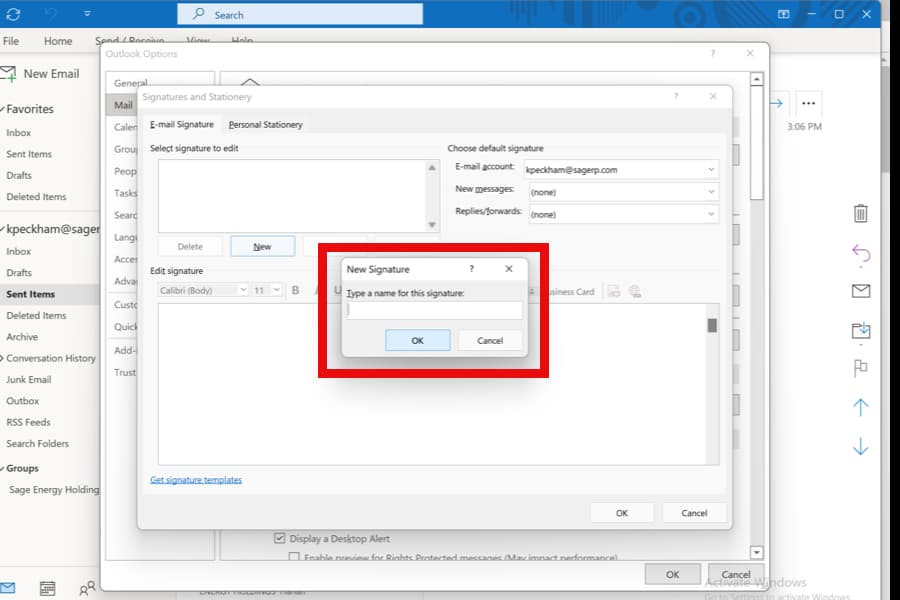900x600 pixels.
Task: Open the Calendar module icon
Action: pyautogui.click(x=47, y=590)
